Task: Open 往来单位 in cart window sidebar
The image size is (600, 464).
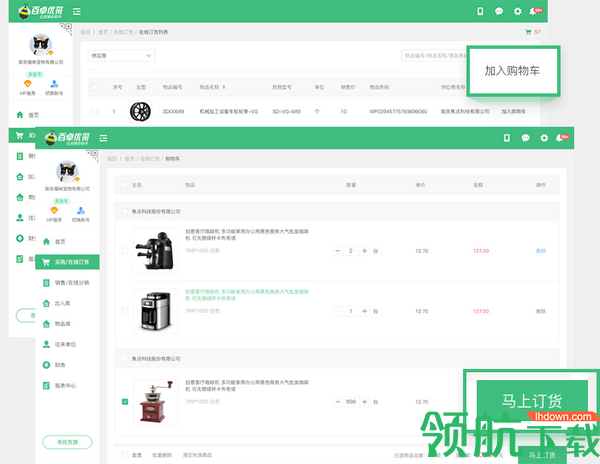Action: point(59,344)
